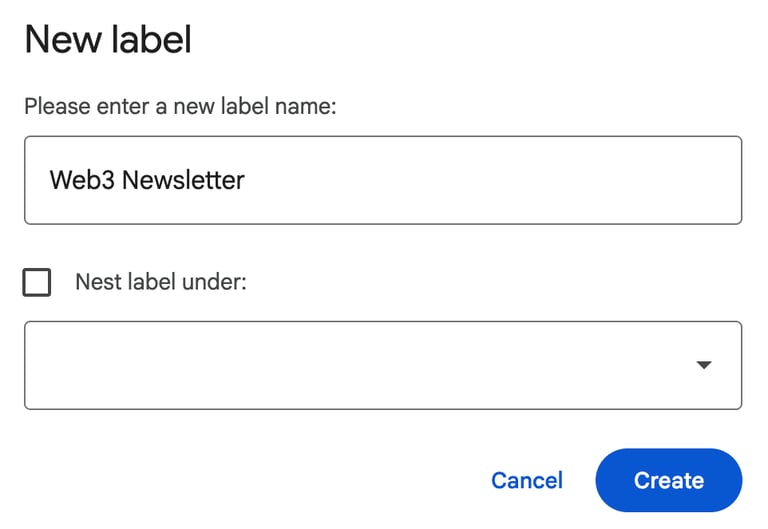Select the blue Cancel text button
Image resolution: width=768 pixels, height=529 pixels.
[527, 481]
